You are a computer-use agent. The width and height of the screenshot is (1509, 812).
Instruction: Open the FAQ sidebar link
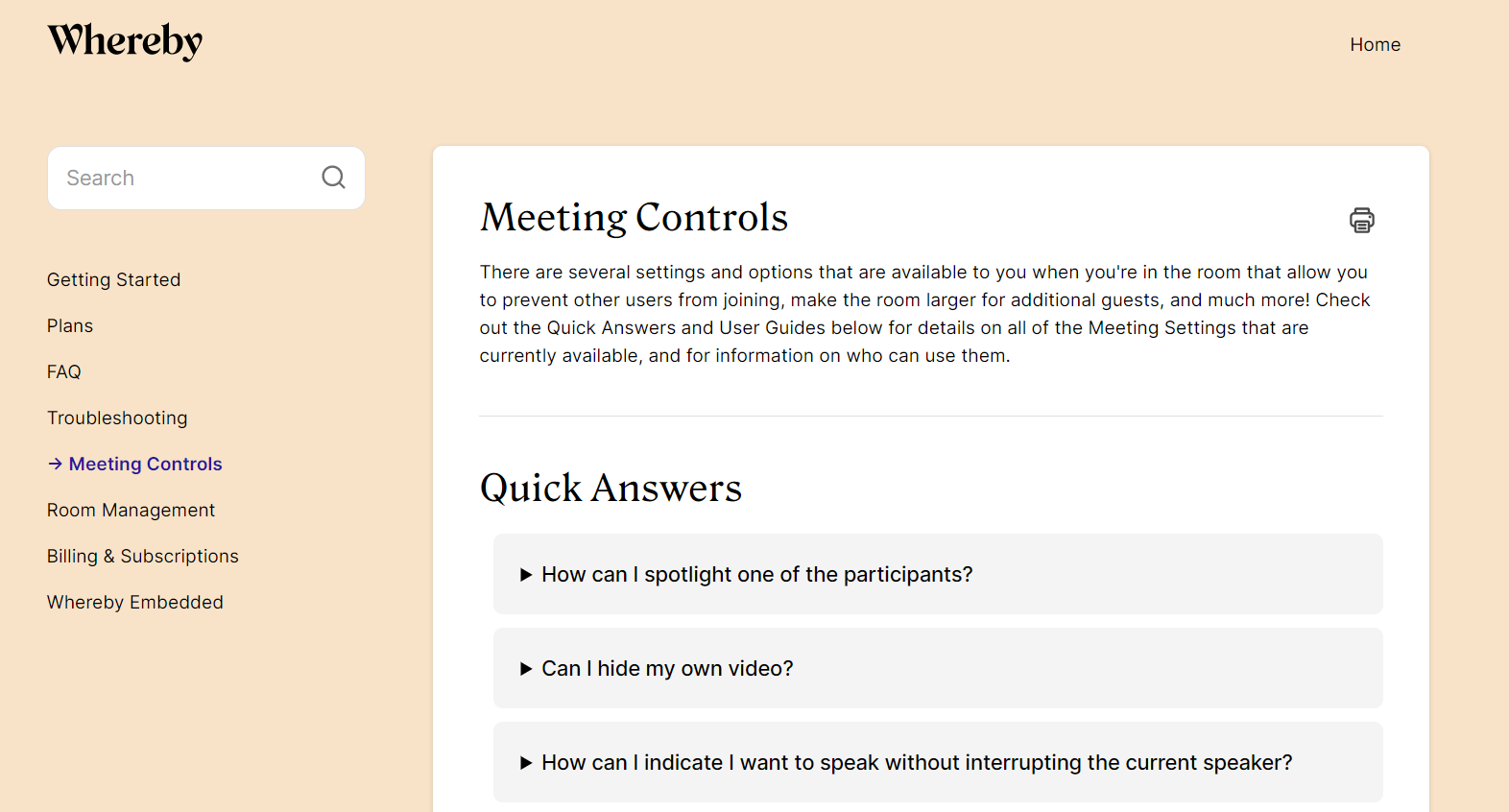coord(64,371)
